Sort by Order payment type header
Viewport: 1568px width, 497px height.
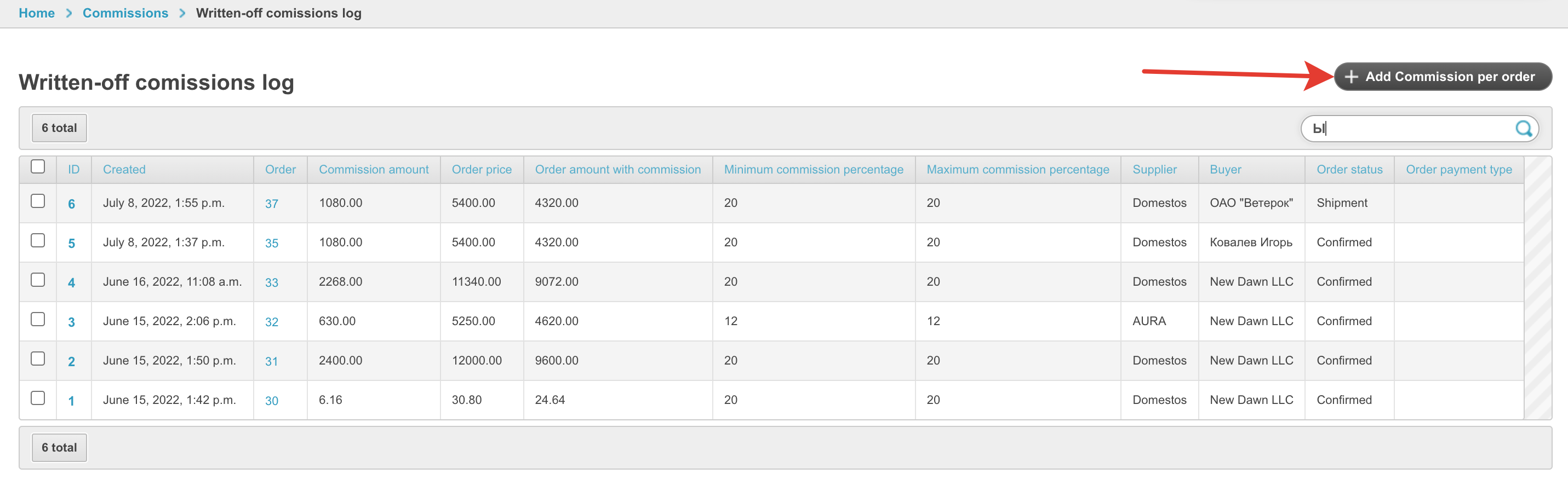1458,170
